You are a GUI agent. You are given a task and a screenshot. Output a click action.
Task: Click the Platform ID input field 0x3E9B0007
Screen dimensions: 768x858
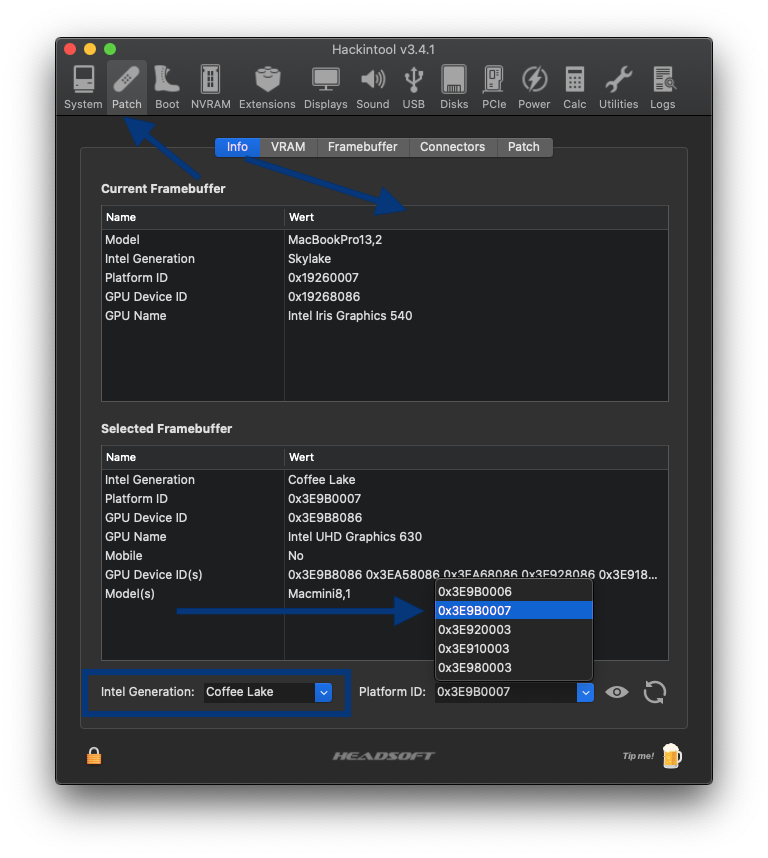coord(506,692)
